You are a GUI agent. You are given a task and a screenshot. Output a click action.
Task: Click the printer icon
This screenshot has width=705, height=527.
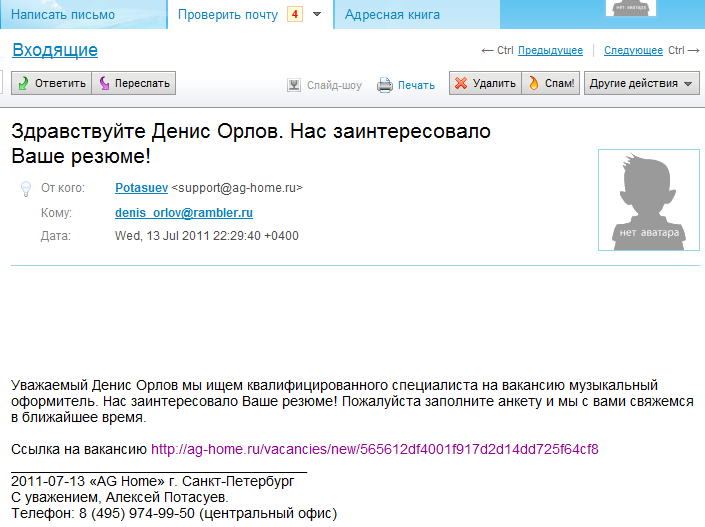click(x=384, y=85)
